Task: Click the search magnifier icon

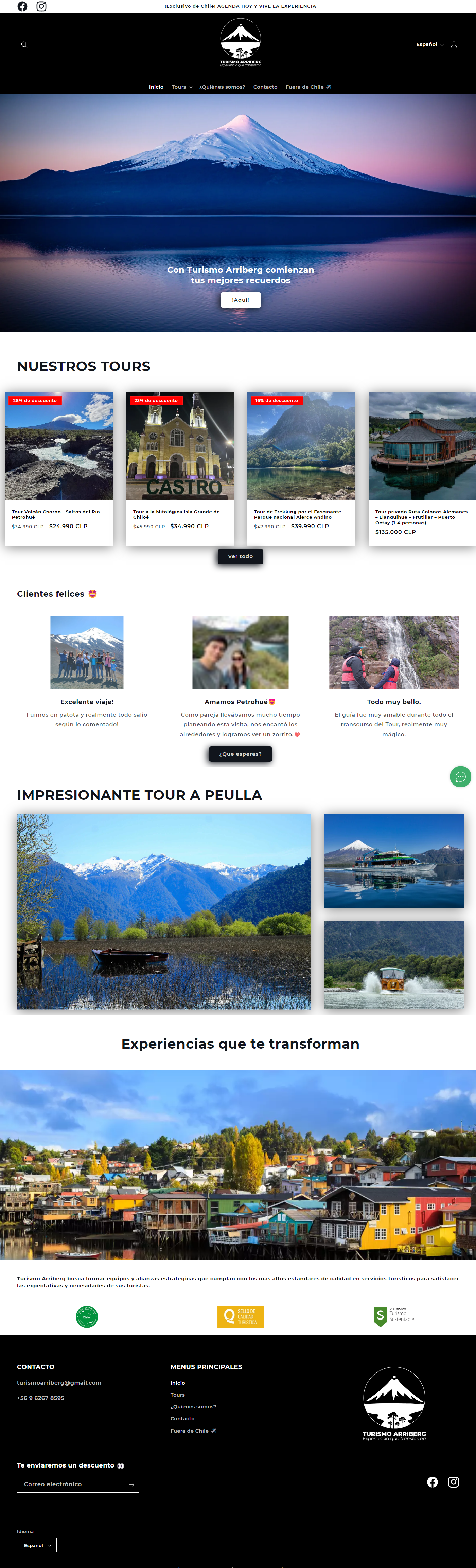Action: 24,45
